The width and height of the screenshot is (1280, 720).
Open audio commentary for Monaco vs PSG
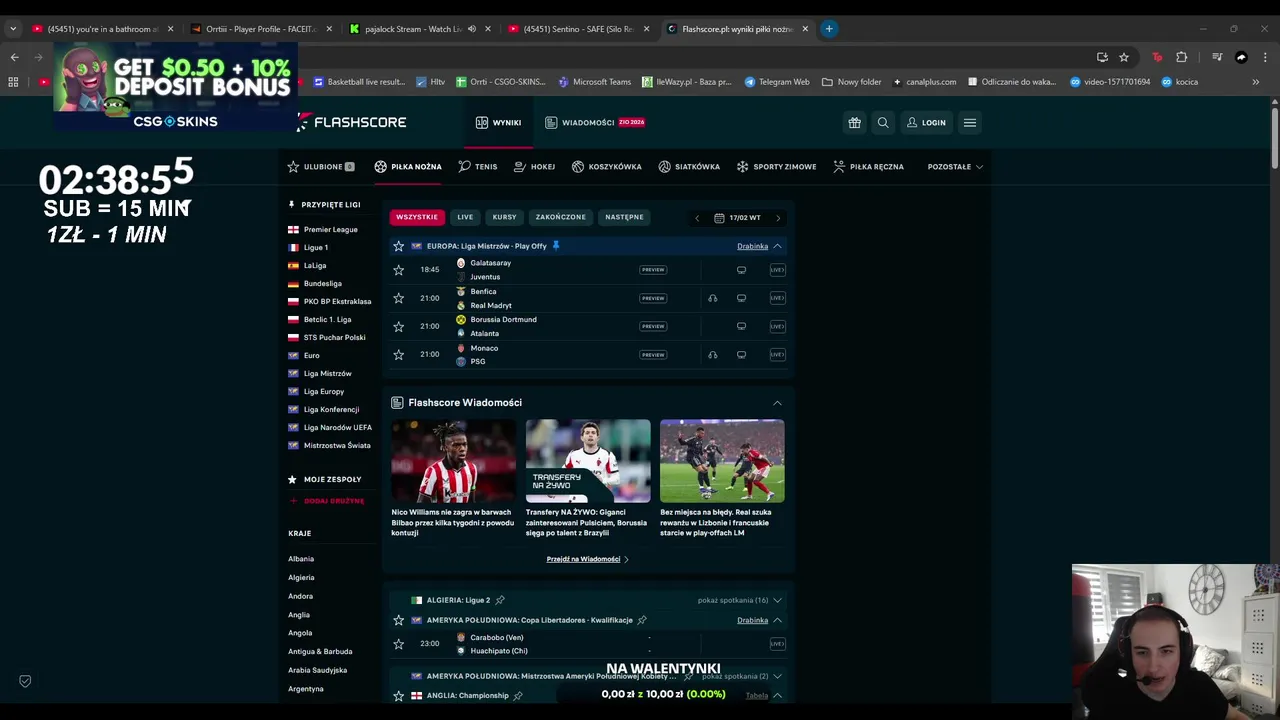pos(712,354)
